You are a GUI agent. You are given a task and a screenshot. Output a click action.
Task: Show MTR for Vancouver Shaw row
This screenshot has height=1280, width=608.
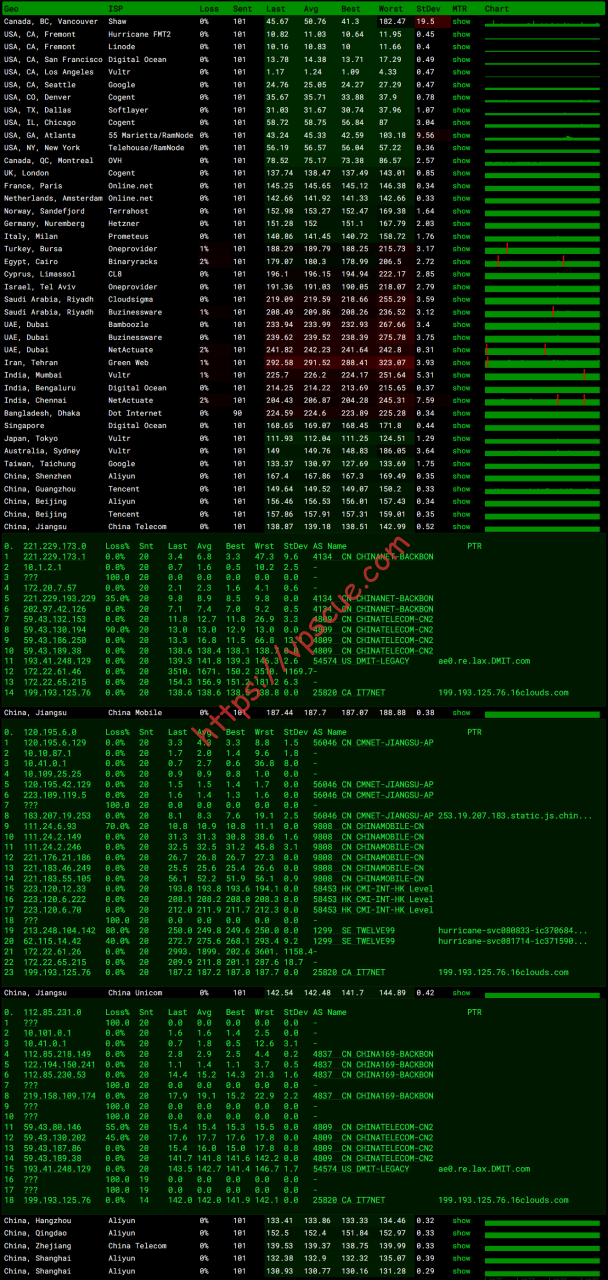(x=460, y=21)
